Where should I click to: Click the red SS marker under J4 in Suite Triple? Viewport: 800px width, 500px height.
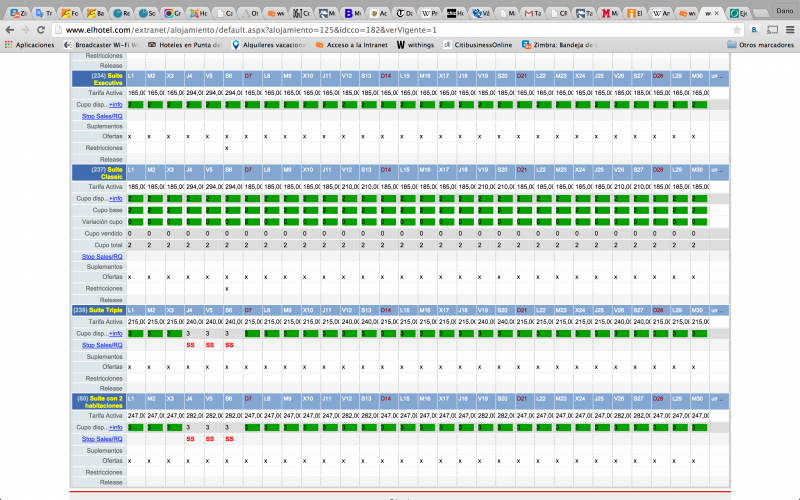click(189, 345)
